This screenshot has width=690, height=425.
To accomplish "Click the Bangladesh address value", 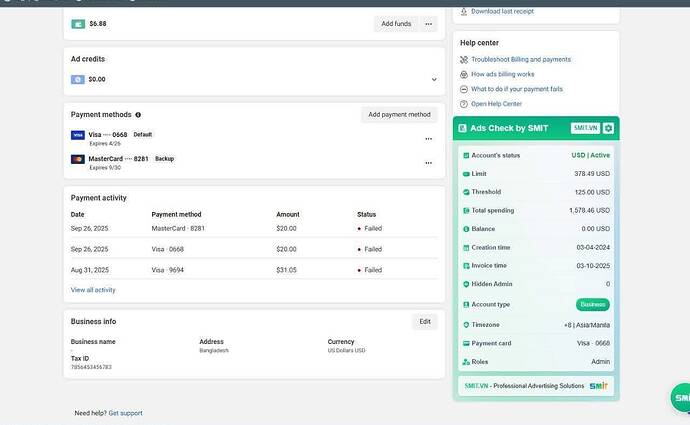I will pyautogui.click(x=214, y=351).
